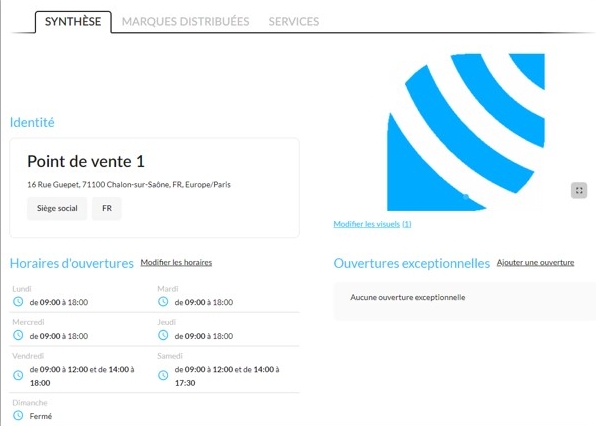The width and height of the screenshot is (596, 426).
Task: Click the Siège social tag
Action: (x=57, y=208)
